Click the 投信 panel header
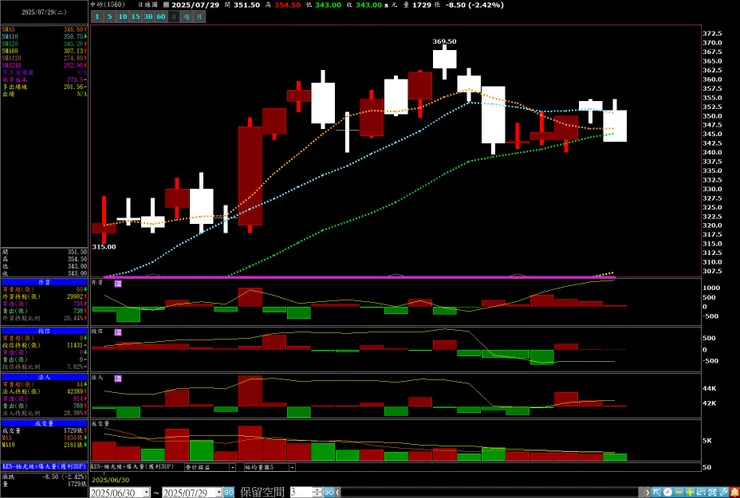 coord(44,331)
